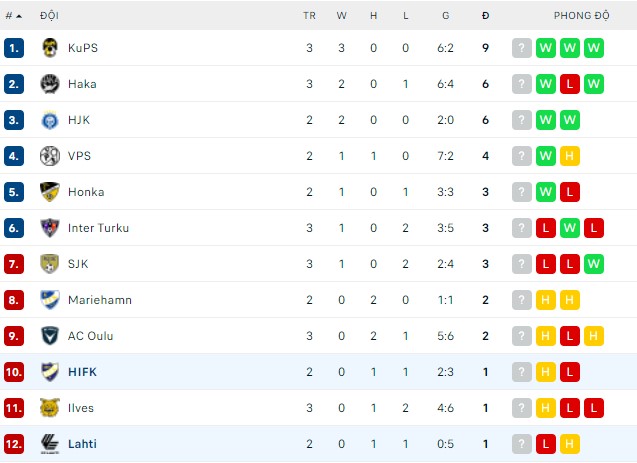Click the HJK team badge
The image size is (637, 463).
pyautogui.click(x=50, y=120)
